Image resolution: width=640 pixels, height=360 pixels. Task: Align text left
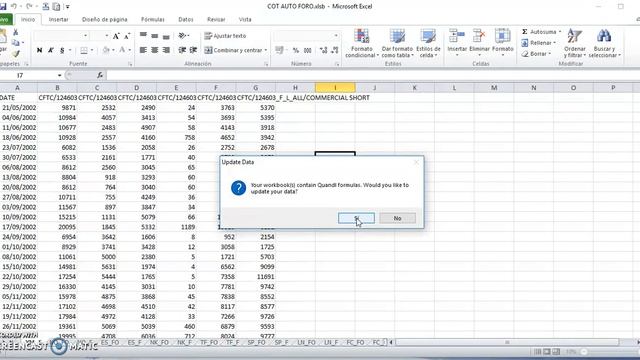point(143,50)
